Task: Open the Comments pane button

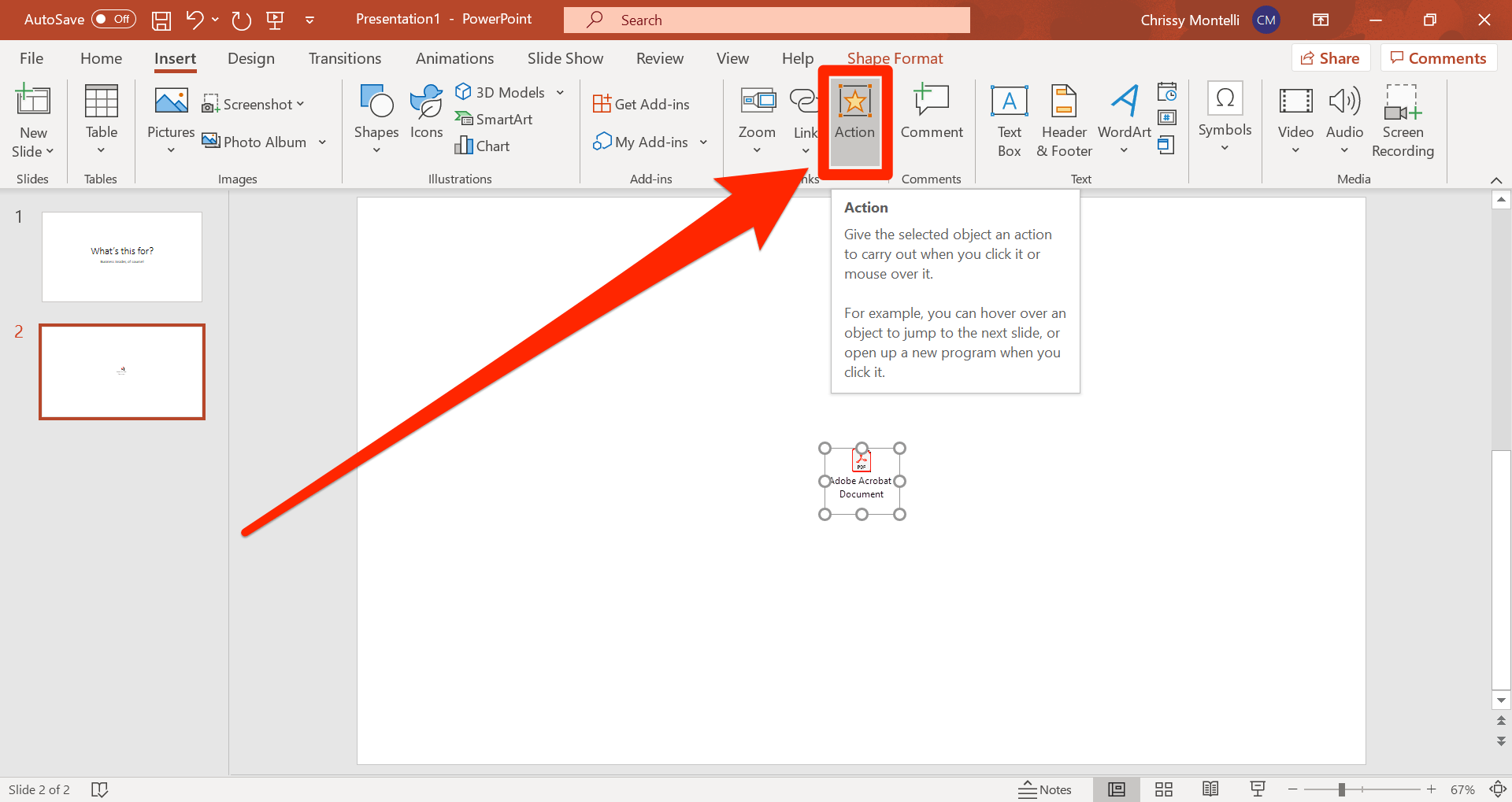Action: click(x=1439, y=58)
